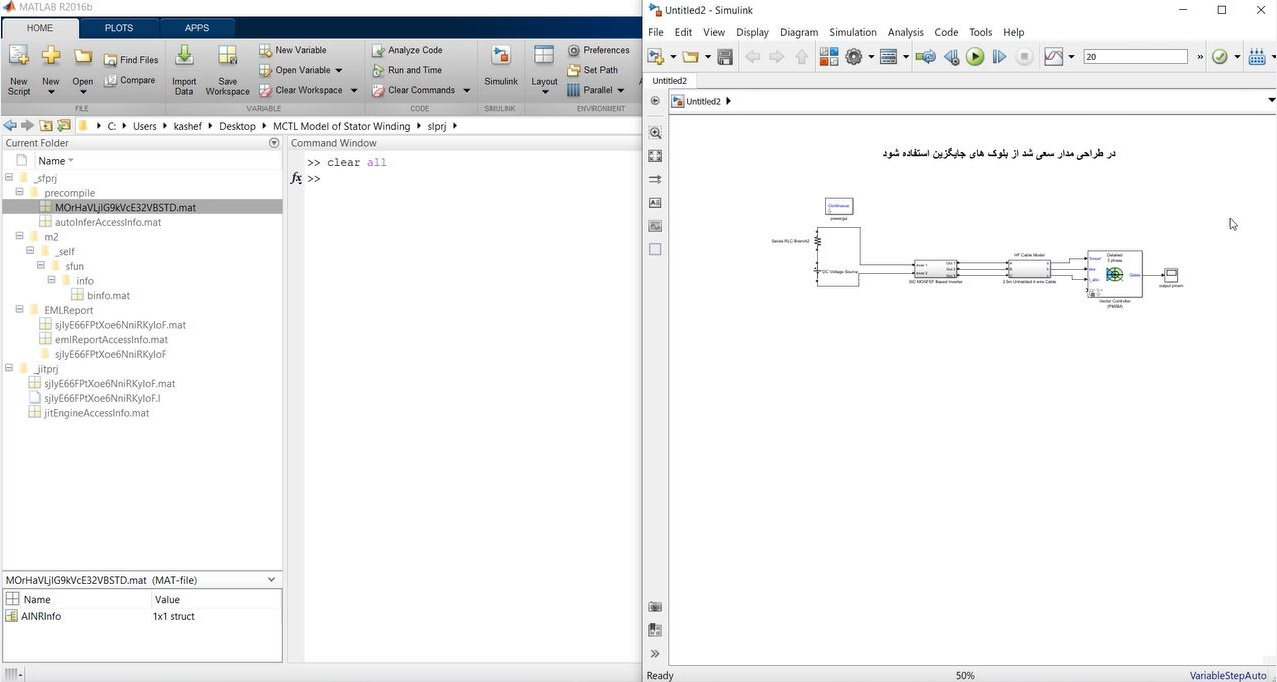Image resolution: width=1277 pixels, height=682 pixels.
Task: Click the Model Configuration Parameters gear icon
Action: tap(854, 57)
